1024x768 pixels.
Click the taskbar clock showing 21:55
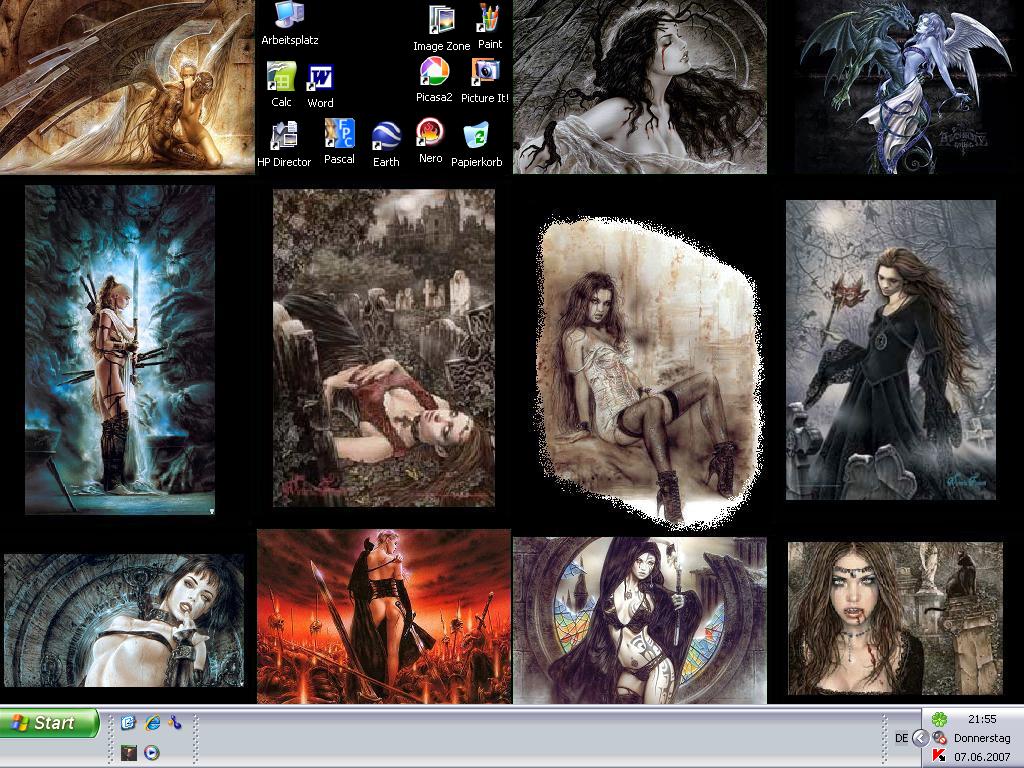[x=981, y=719]
